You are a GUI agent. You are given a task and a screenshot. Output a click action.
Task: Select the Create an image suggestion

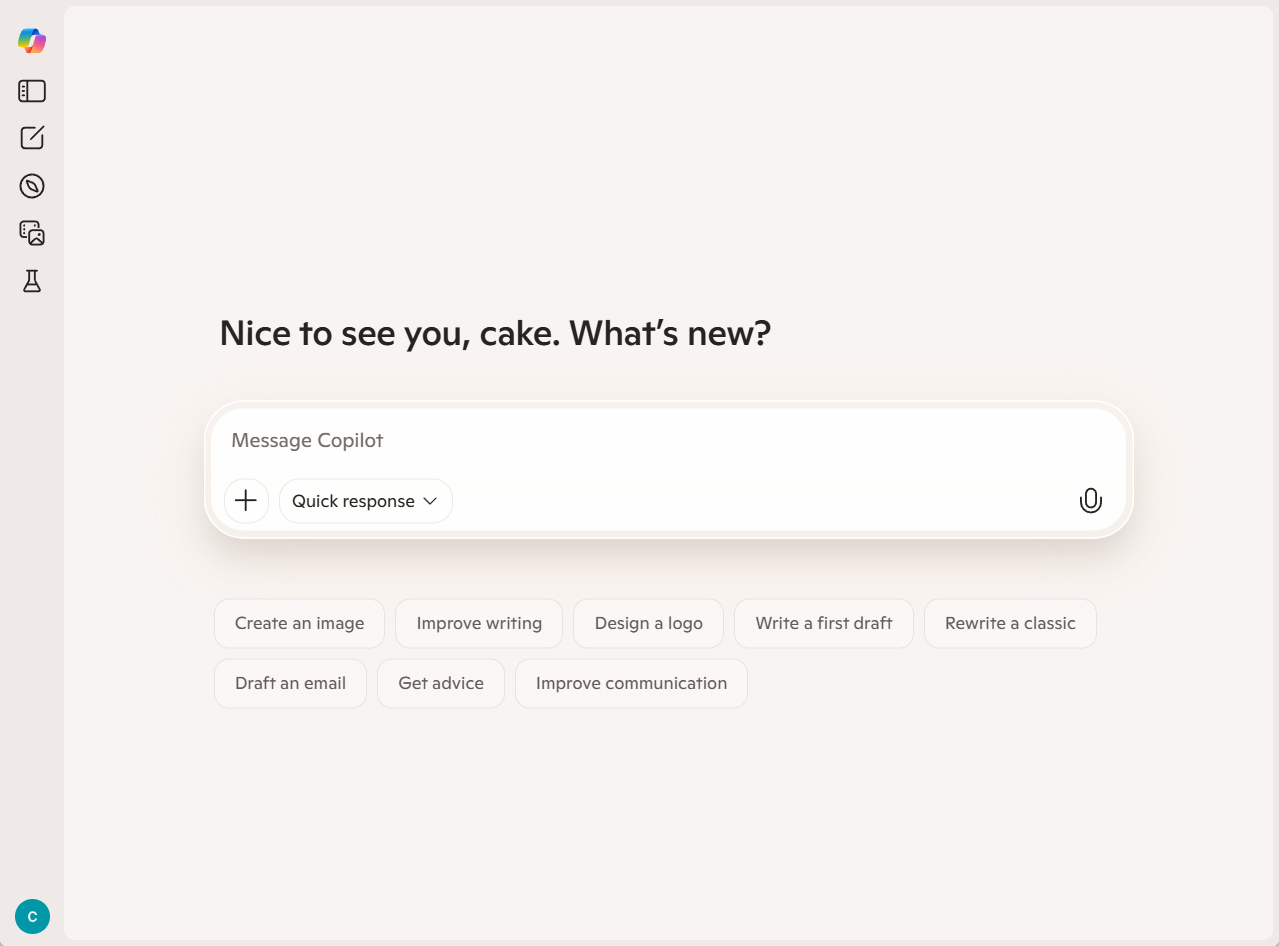(299, 624)
